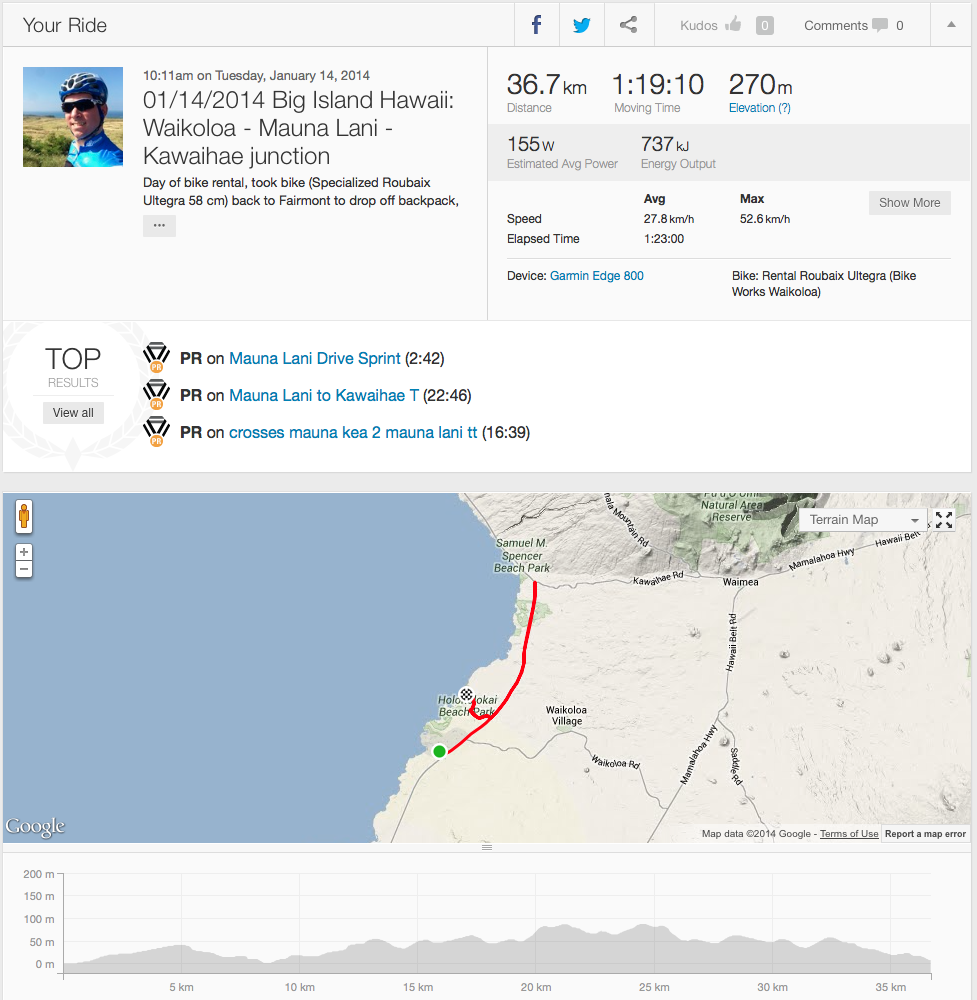The height and width of the screenshot is (1000, 977).
Task: Open Mauna Lani Drive Sprint segment
Action: (315, 358)
